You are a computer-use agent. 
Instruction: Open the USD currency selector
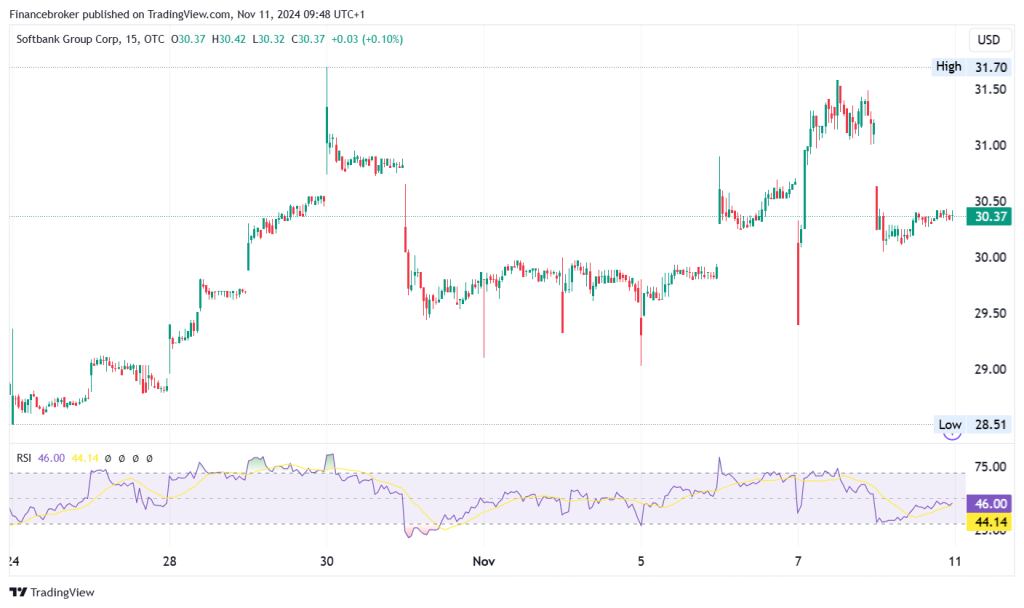point(988,40)
